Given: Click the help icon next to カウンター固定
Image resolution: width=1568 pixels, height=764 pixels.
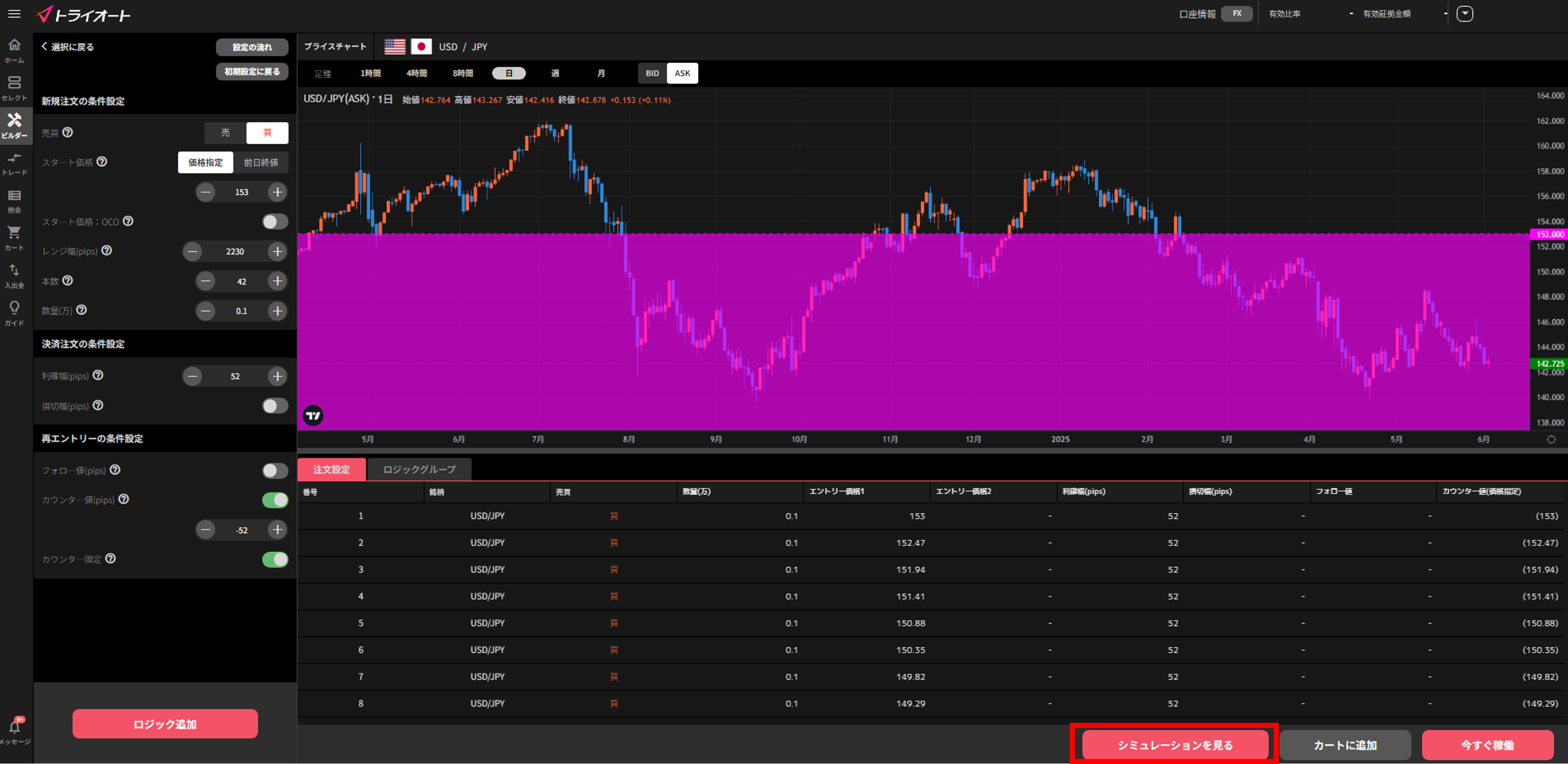Looking at the screenshot, I should pos(111,558).
